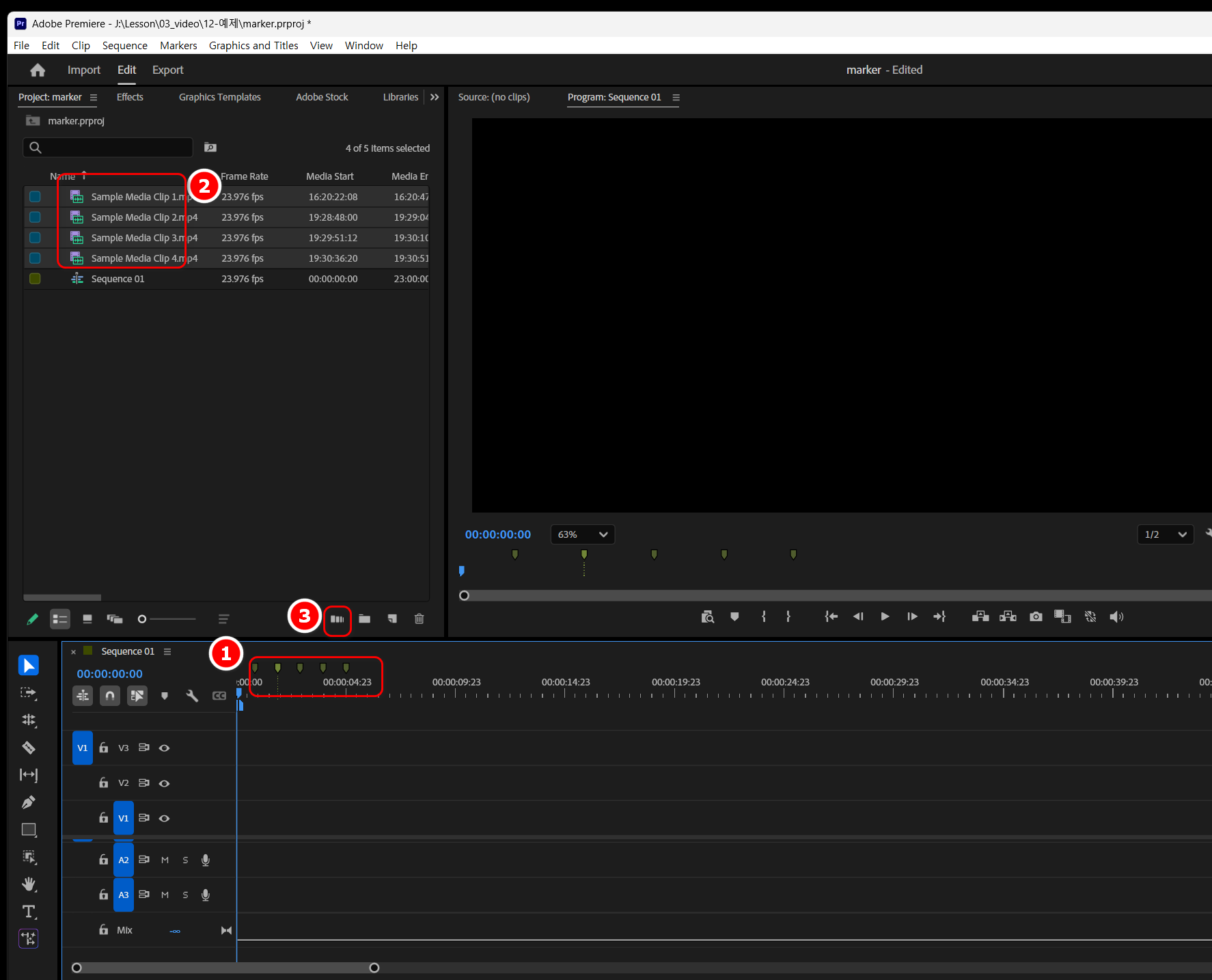The height and width of the screenshot is (980, 1212).
Task: Click the Lift button in Program monitor
Action: coord(980,616)
